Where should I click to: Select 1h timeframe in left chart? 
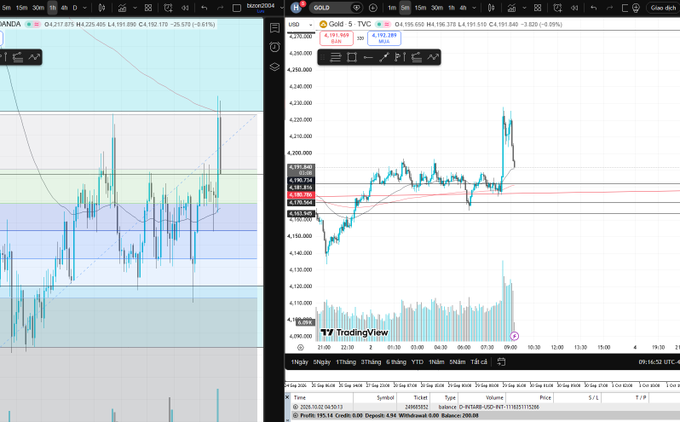point(52,8)
